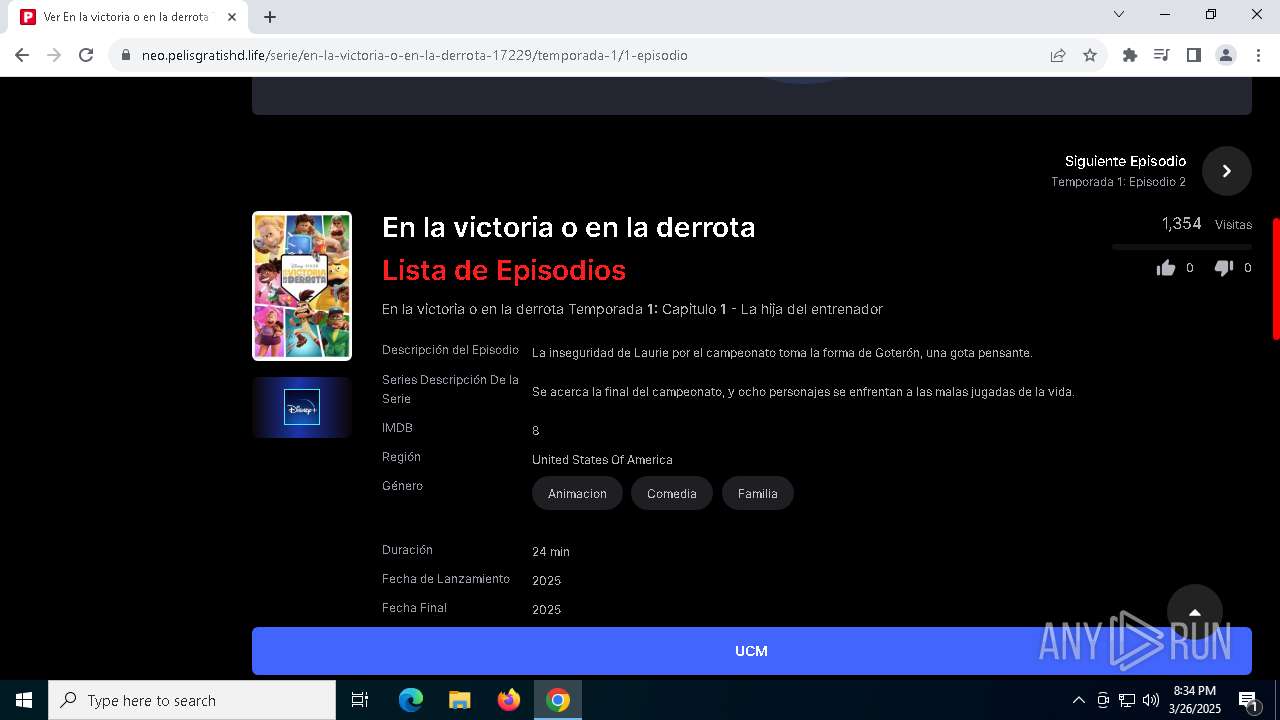1280x720 pixels.
Task: Open the volume control in the tray
Action: tap(1151, 700)
